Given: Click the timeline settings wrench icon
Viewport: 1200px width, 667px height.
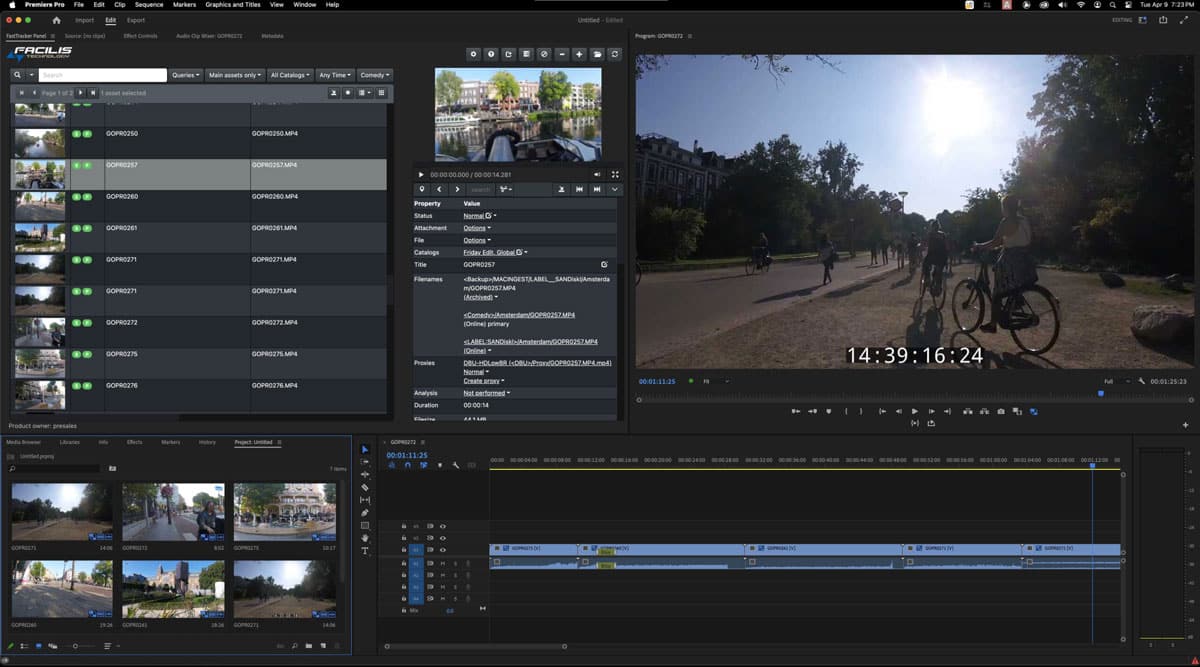Looking at the screenshot, I should (455, 465).
